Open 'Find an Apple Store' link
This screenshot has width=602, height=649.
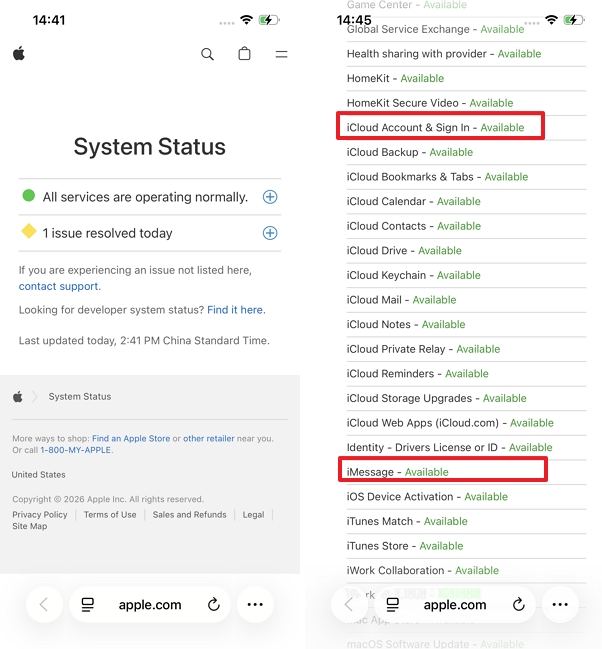click(131, 438)
